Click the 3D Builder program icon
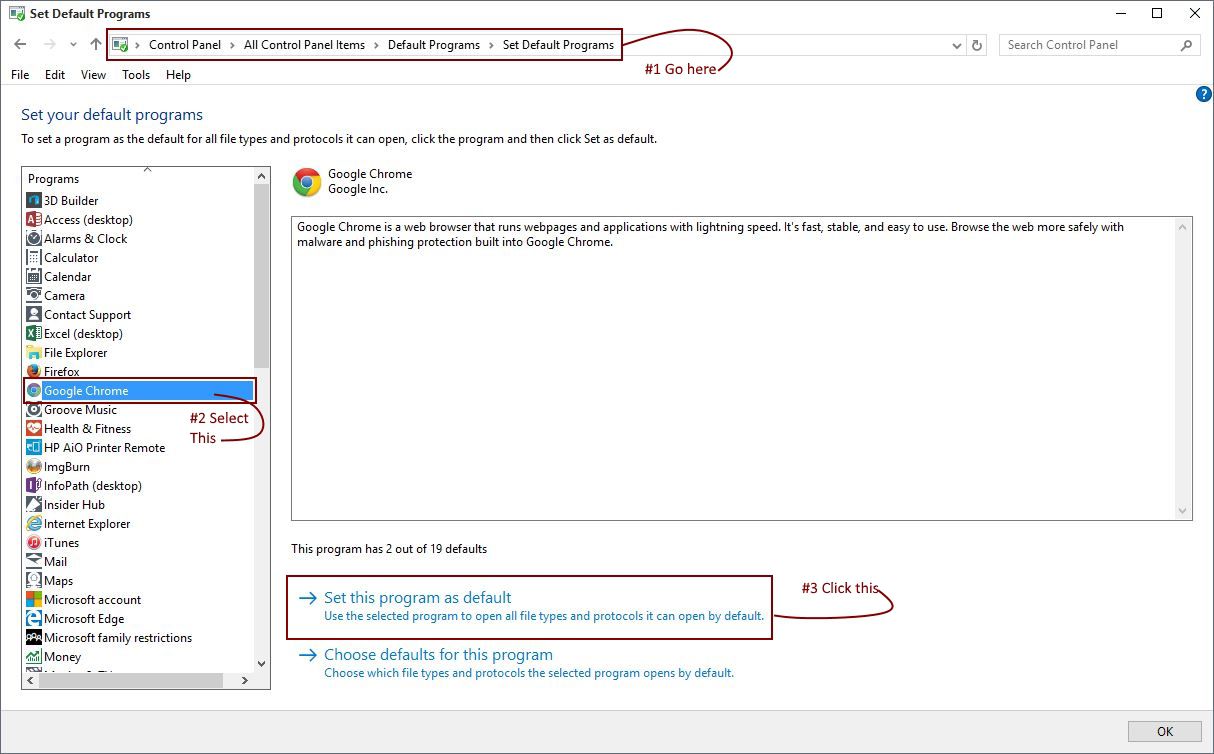Viewport: 1214px width, 754px height. coord(34,200)
